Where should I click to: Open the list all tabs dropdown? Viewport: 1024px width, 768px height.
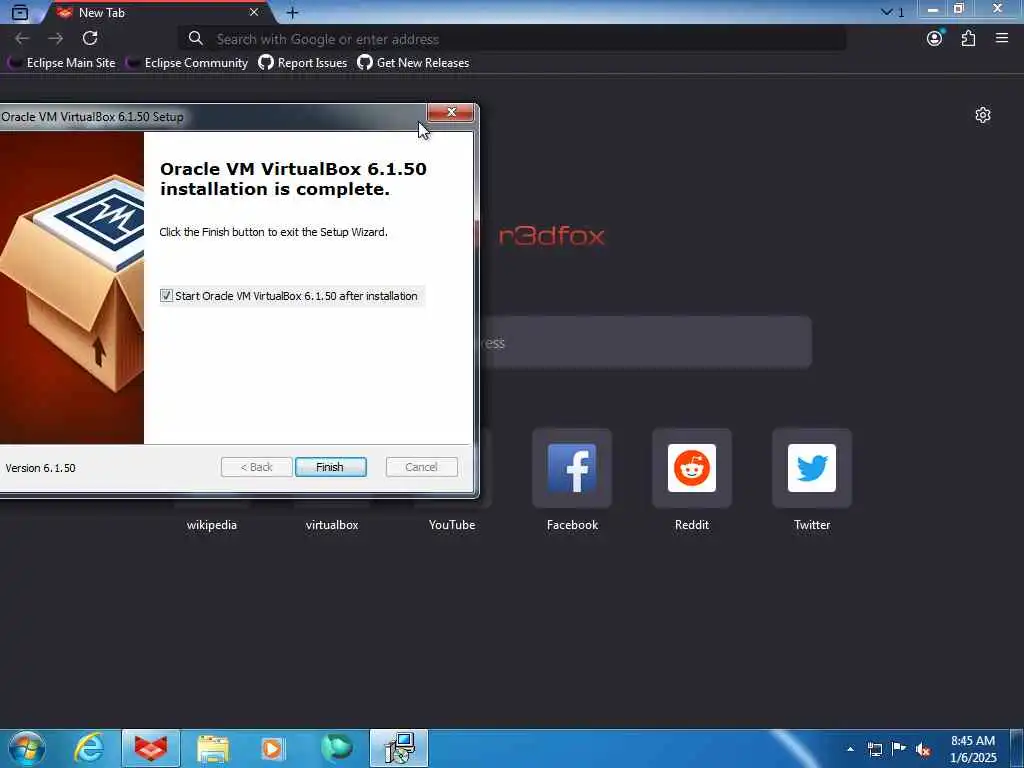pyautogui.click(x=892, y=12)
